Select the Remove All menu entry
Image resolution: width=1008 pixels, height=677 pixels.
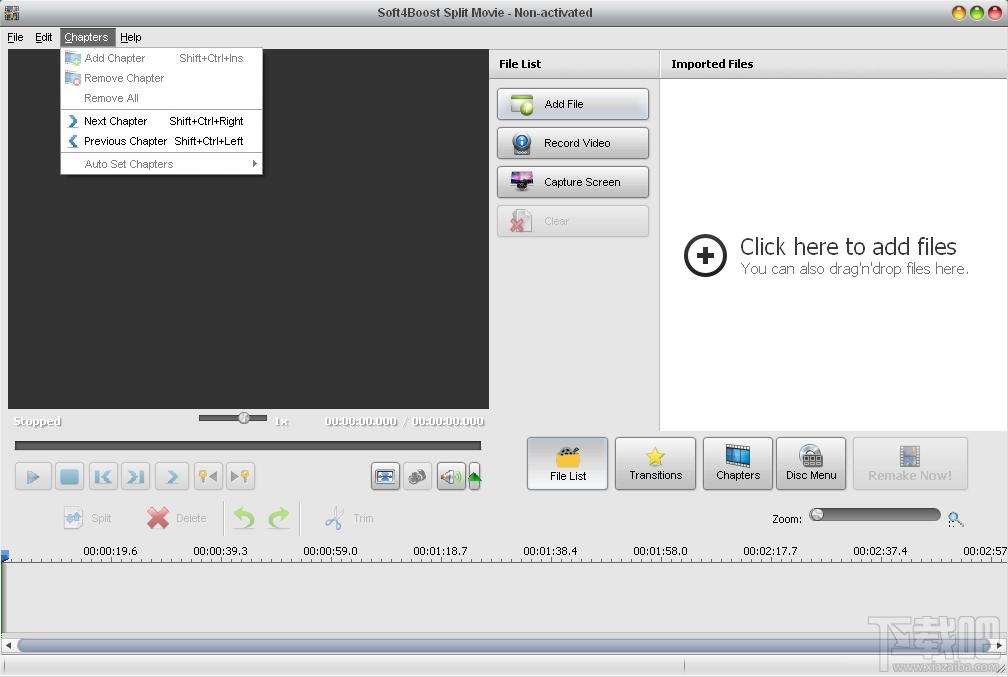click(161, 98)
